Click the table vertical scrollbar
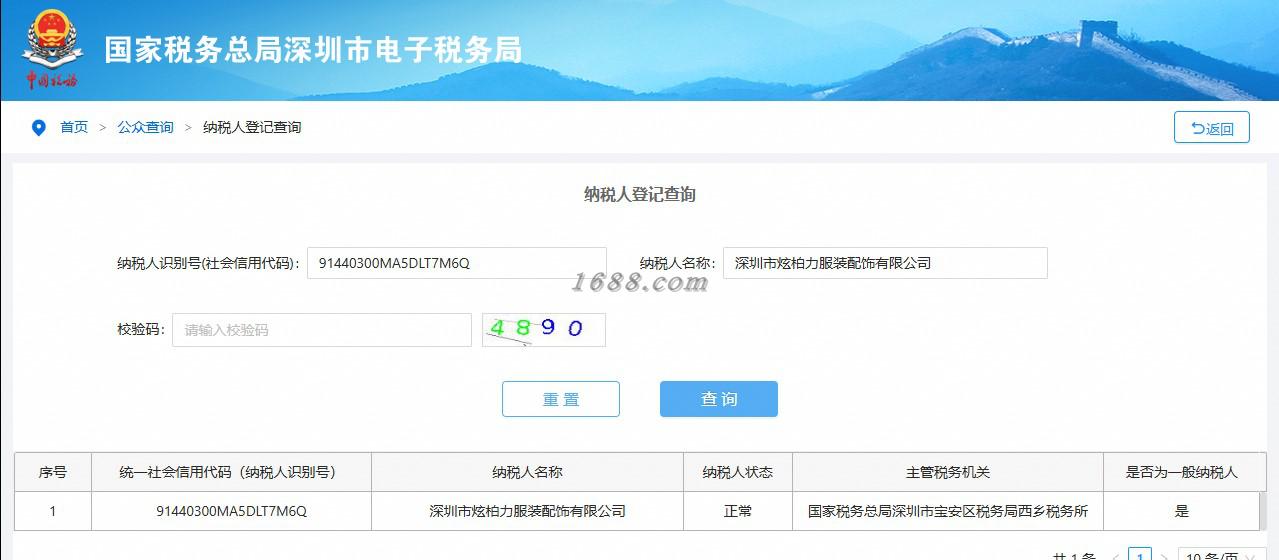Screen dimensions: 1279x560 [1263, 510]
